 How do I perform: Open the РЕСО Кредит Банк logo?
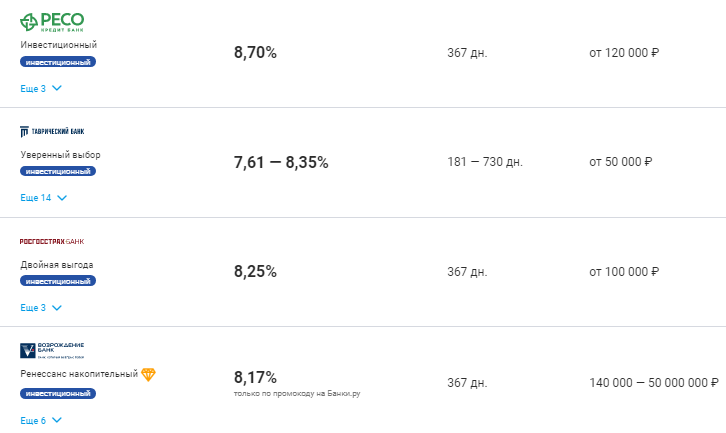click(x=52, y=22)
